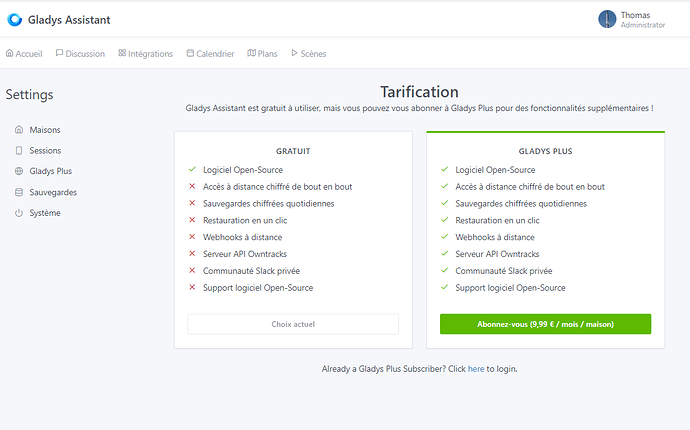
Task: Open the Scènes tab
Action: point(308,54)
